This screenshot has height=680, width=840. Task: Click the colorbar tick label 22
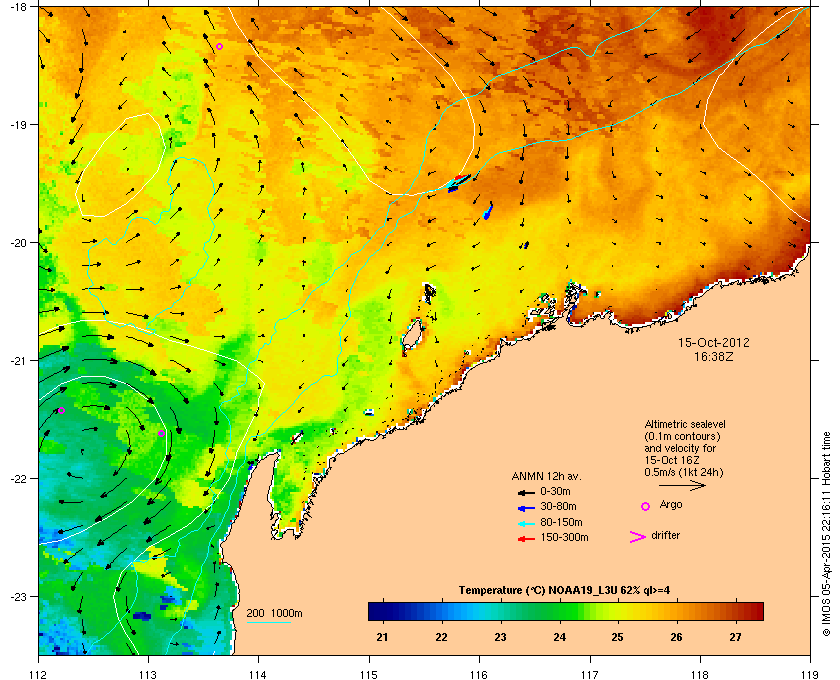441,637
